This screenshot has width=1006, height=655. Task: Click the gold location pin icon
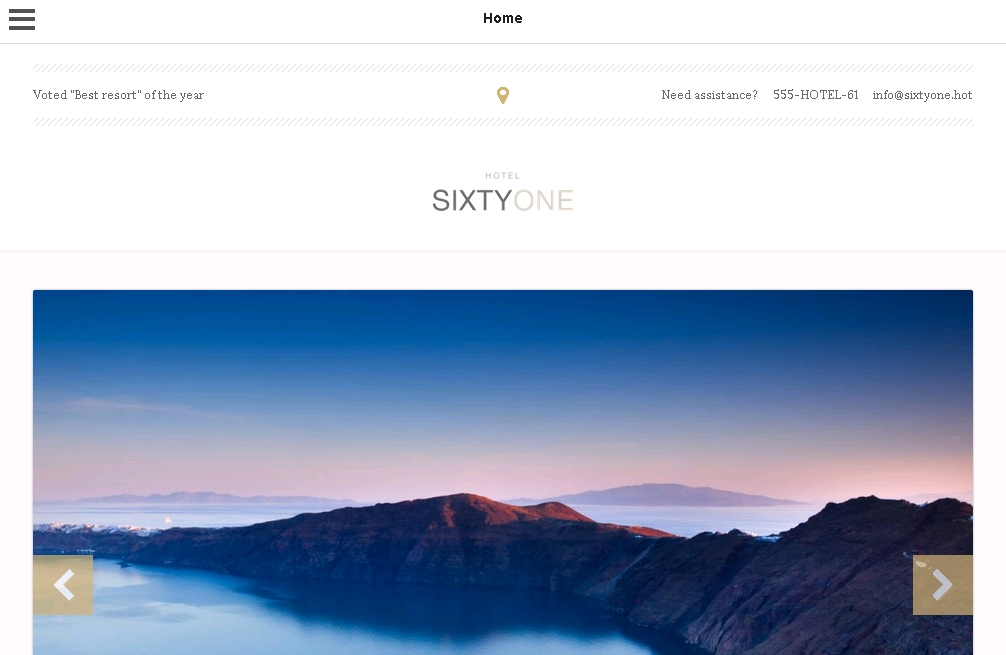pyautogui.click(x=503, y=96)
